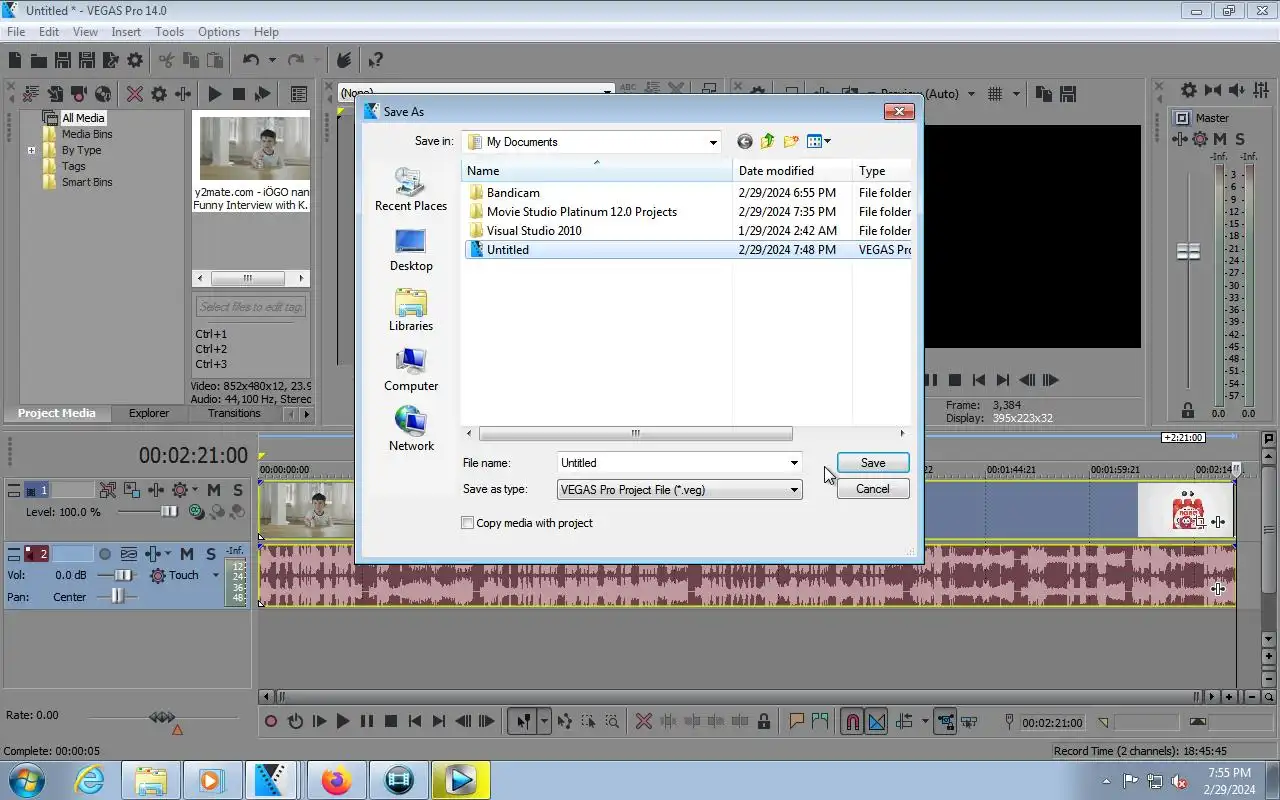Click the Create New Folder icon in Save As

tap(791, 141)
